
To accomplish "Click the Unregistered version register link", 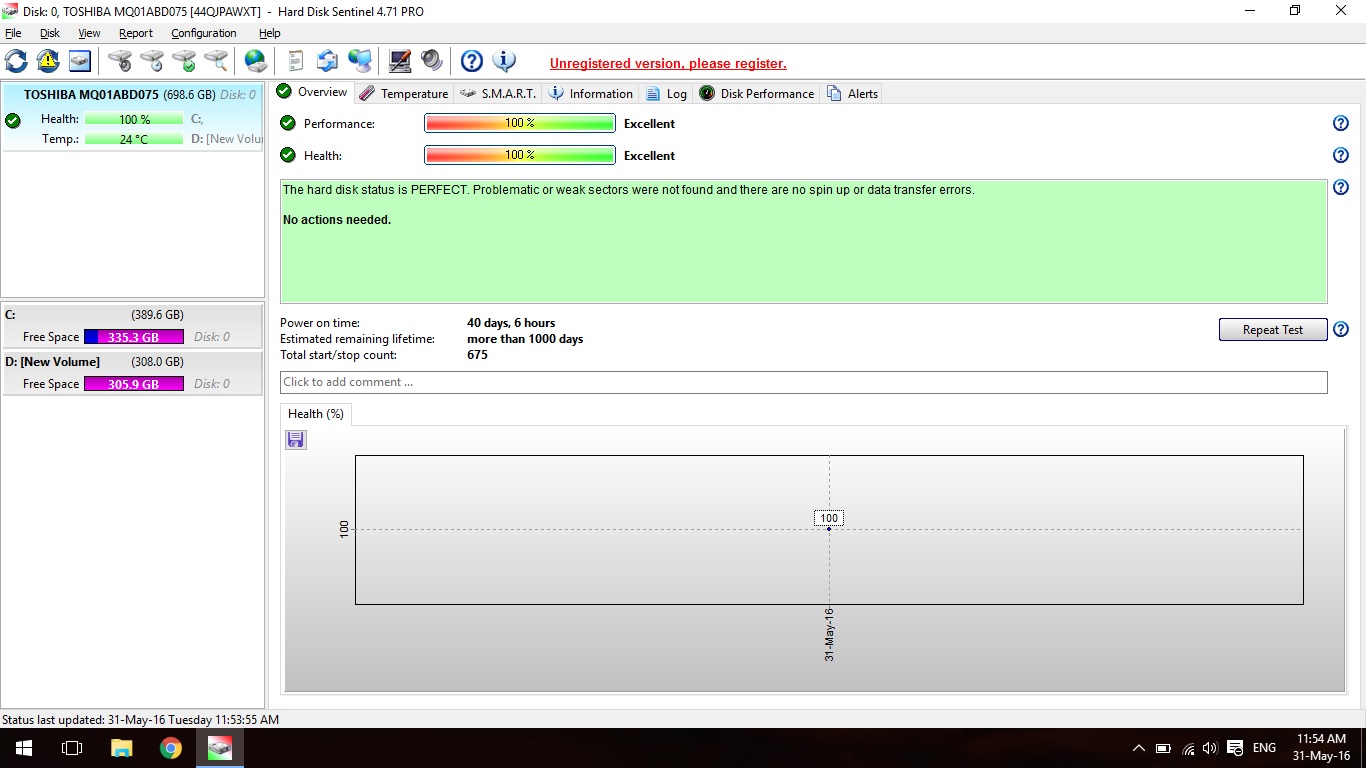I will [668, 64].
